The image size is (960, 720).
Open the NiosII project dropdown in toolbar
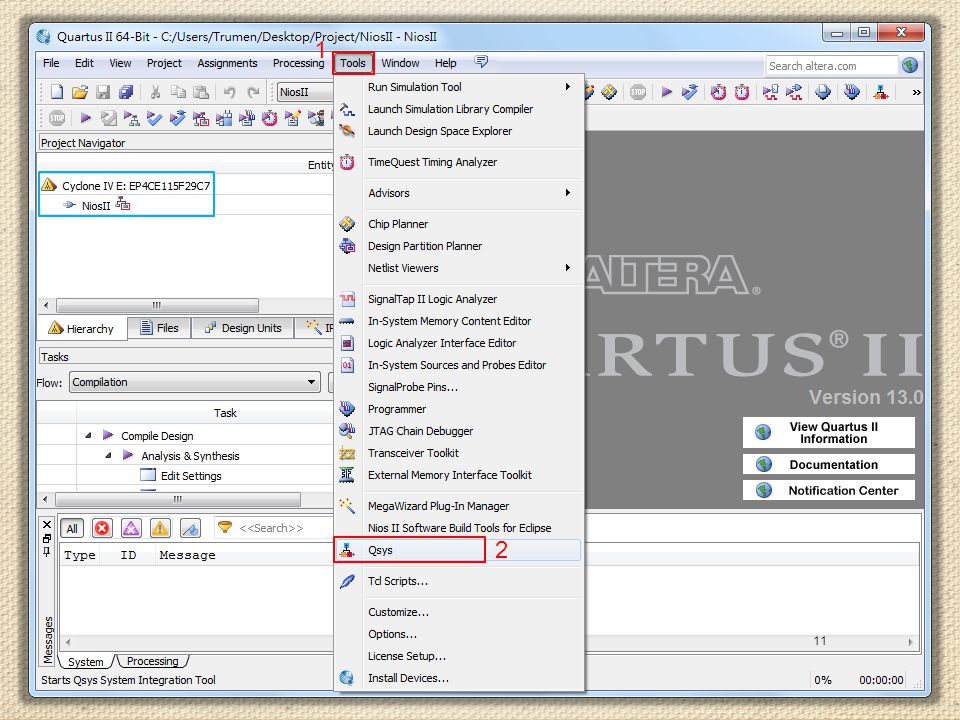tap(304, 92)
